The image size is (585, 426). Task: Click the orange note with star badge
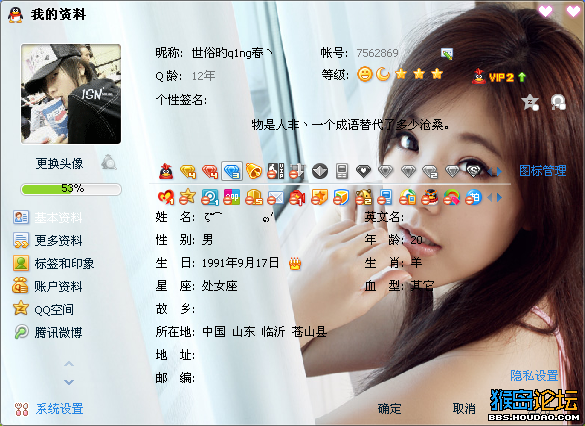(x=319, y=197)
